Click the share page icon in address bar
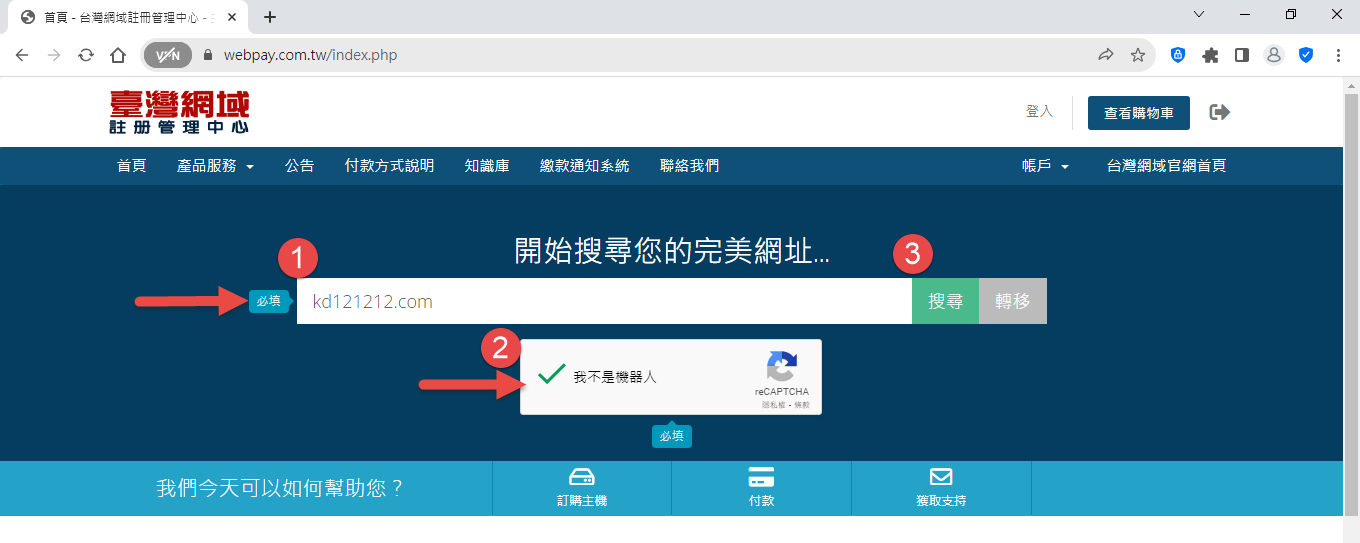 point(1106,55)
